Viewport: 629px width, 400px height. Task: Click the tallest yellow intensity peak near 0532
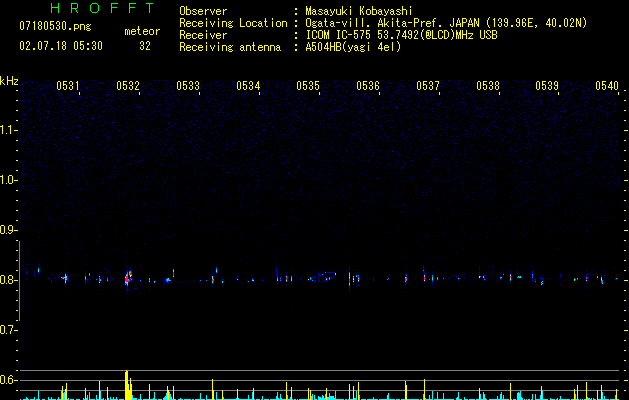[128, 385]
